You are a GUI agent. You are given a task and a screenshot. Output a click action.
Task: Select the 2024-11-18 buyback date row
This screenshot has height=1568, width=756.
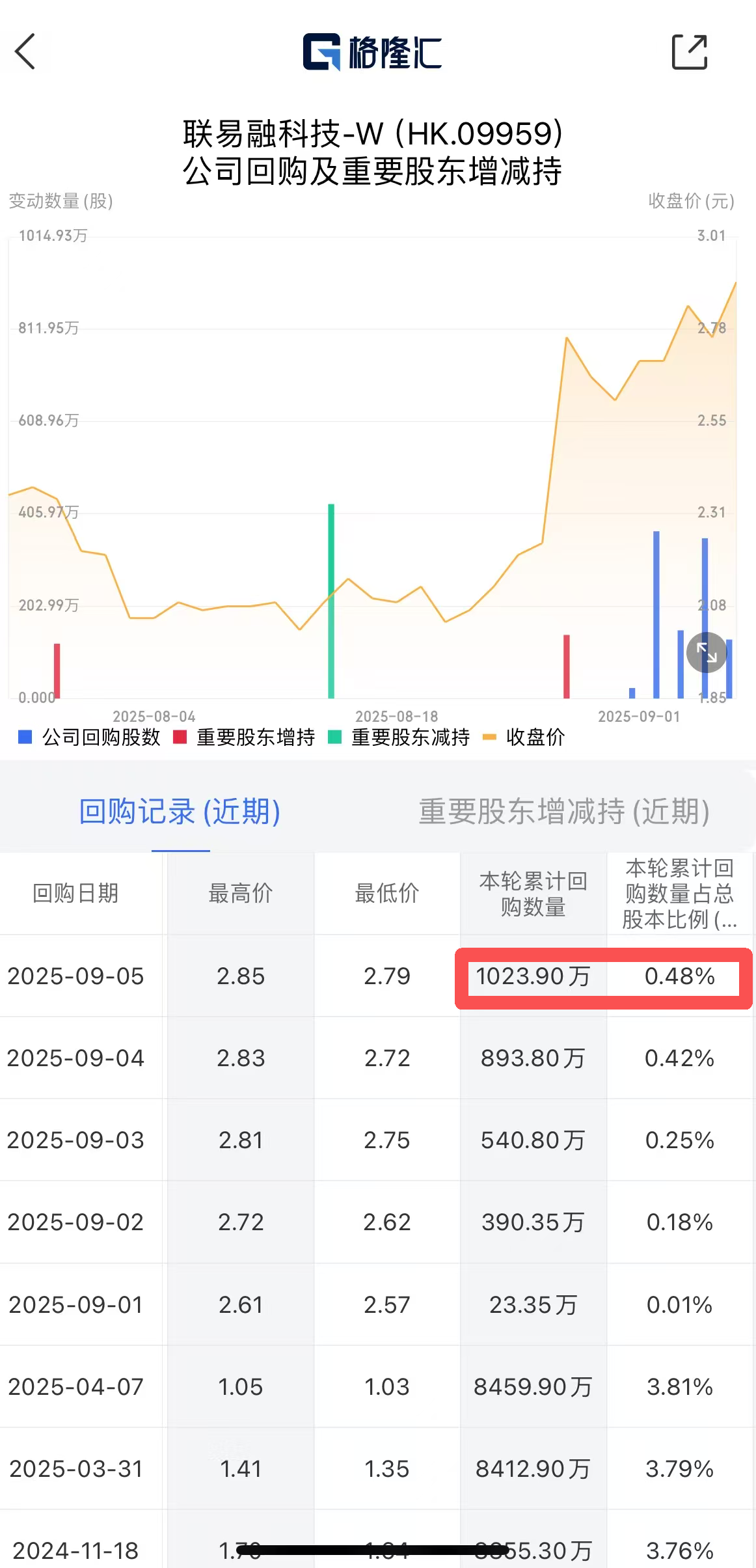tap(75, 1550)
